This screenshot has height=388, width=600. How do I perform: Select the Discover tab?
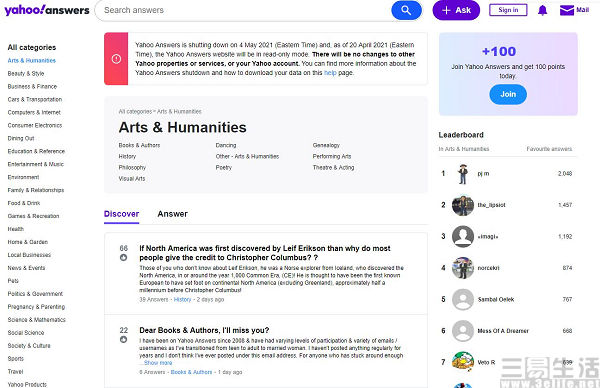click(x=121, y=214)
